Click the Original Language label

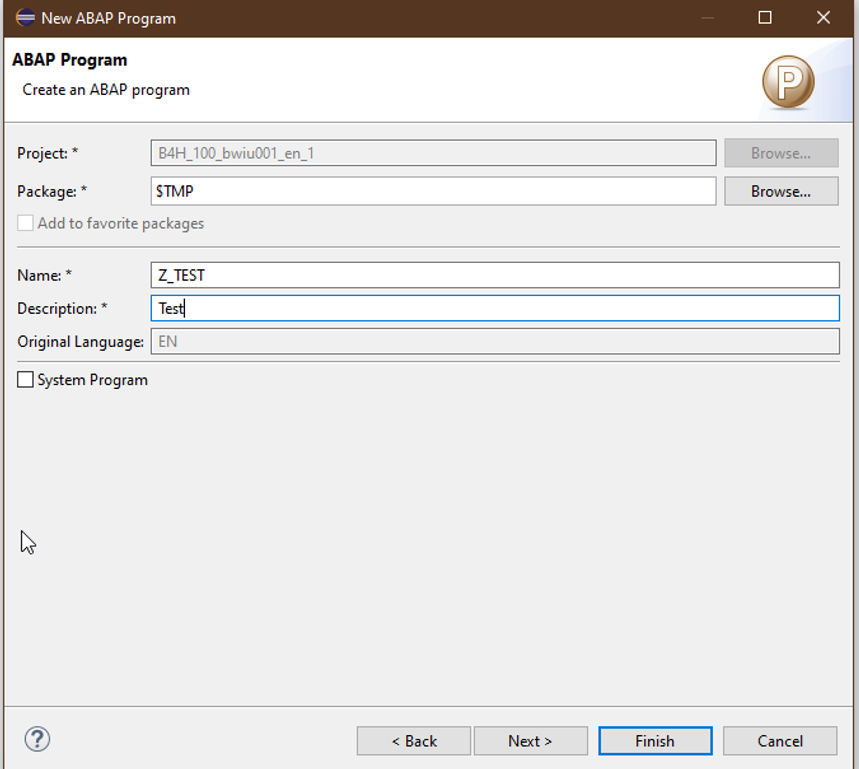[x=81, y=342]
